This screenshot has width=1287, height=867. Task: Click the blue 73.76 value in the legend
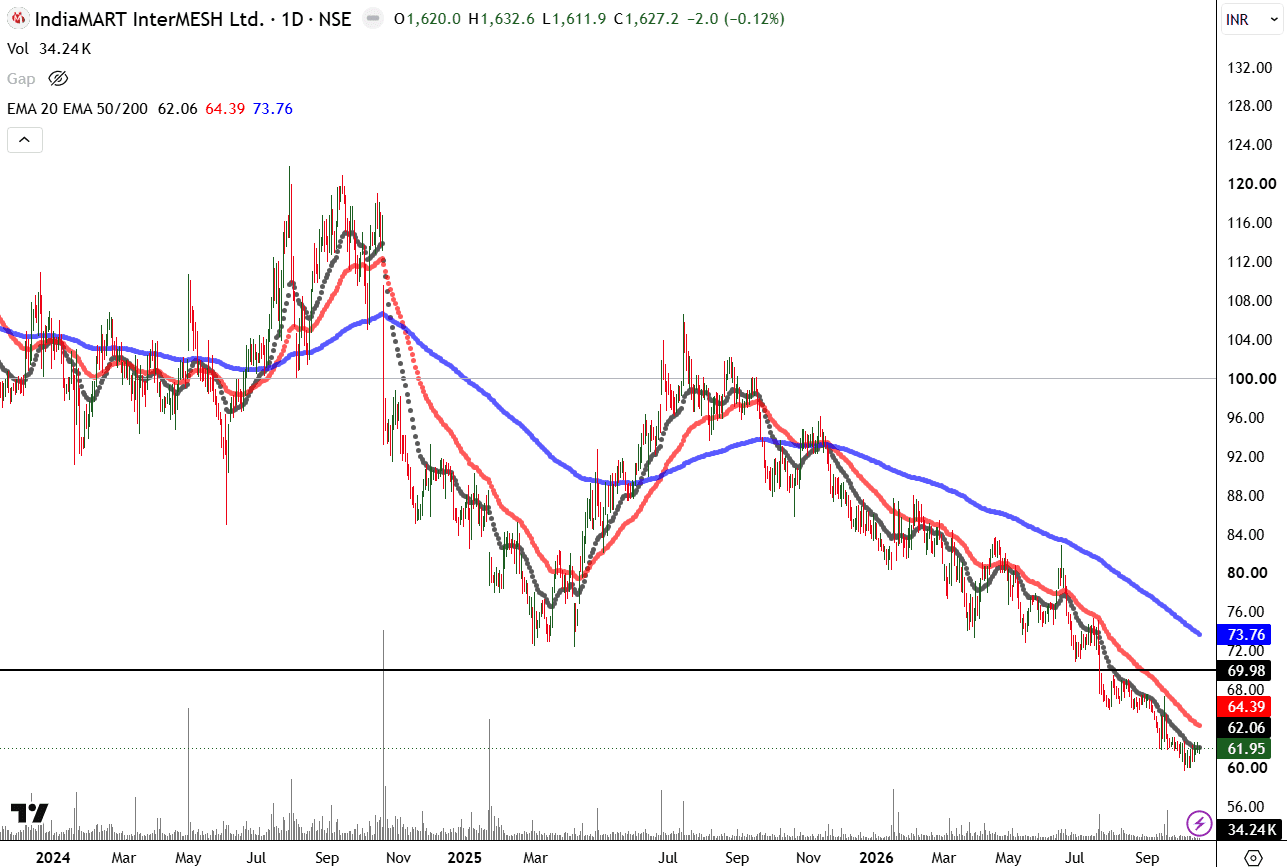(273, 108)
